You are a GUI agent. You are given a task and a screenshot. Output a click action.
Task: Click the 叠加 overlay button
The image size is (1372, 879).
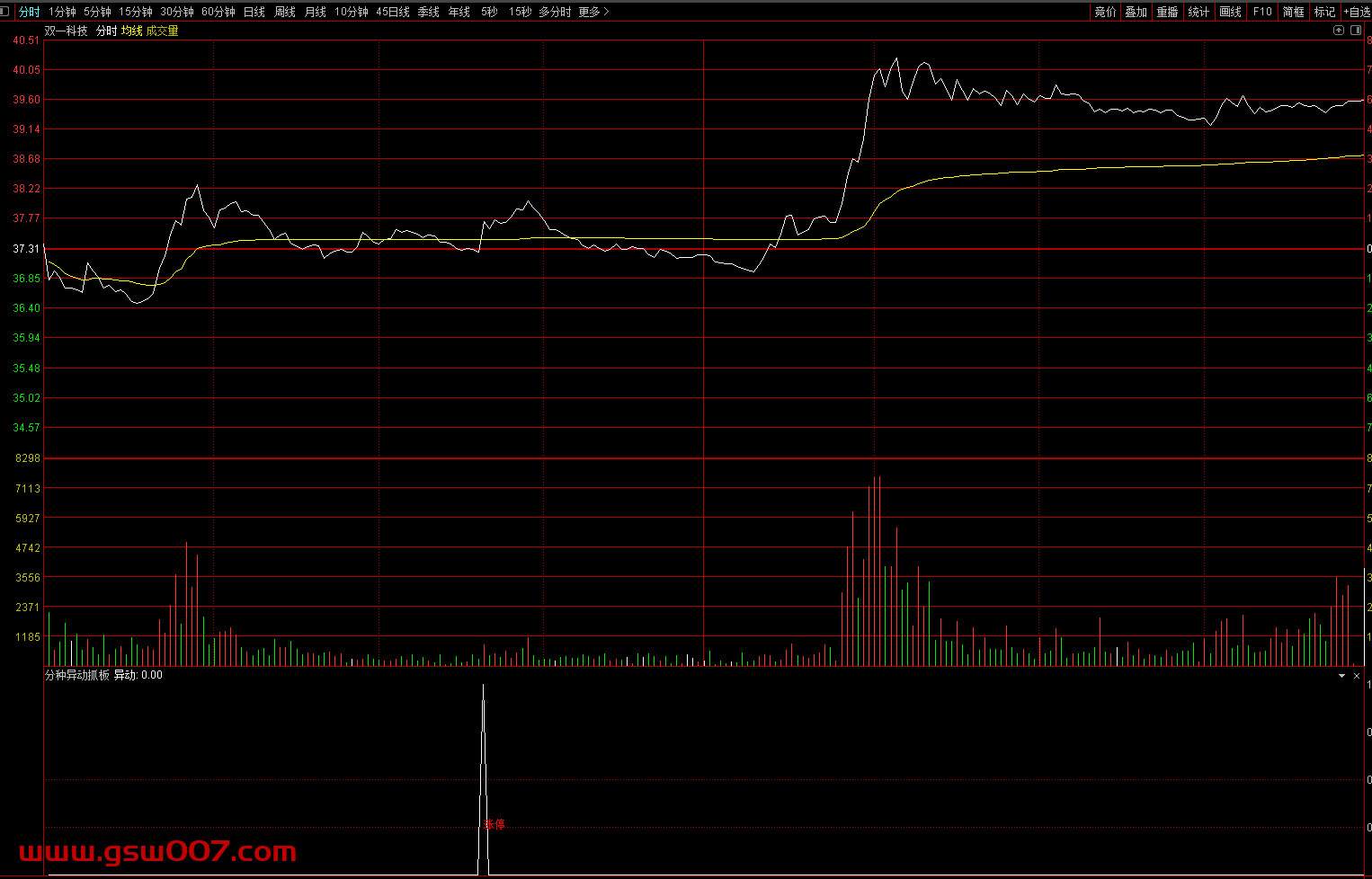tap(1136, 12)
